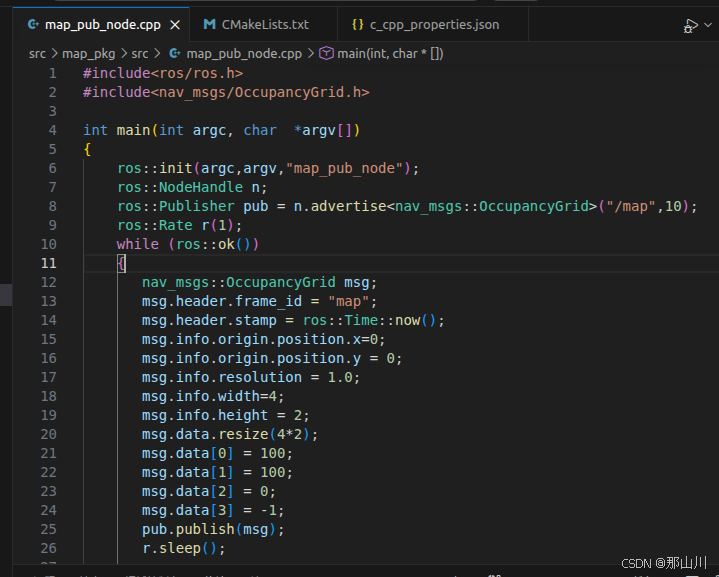Click the run and debug icon
Viewport: 719px width, 577px height.
pos(690,26)
